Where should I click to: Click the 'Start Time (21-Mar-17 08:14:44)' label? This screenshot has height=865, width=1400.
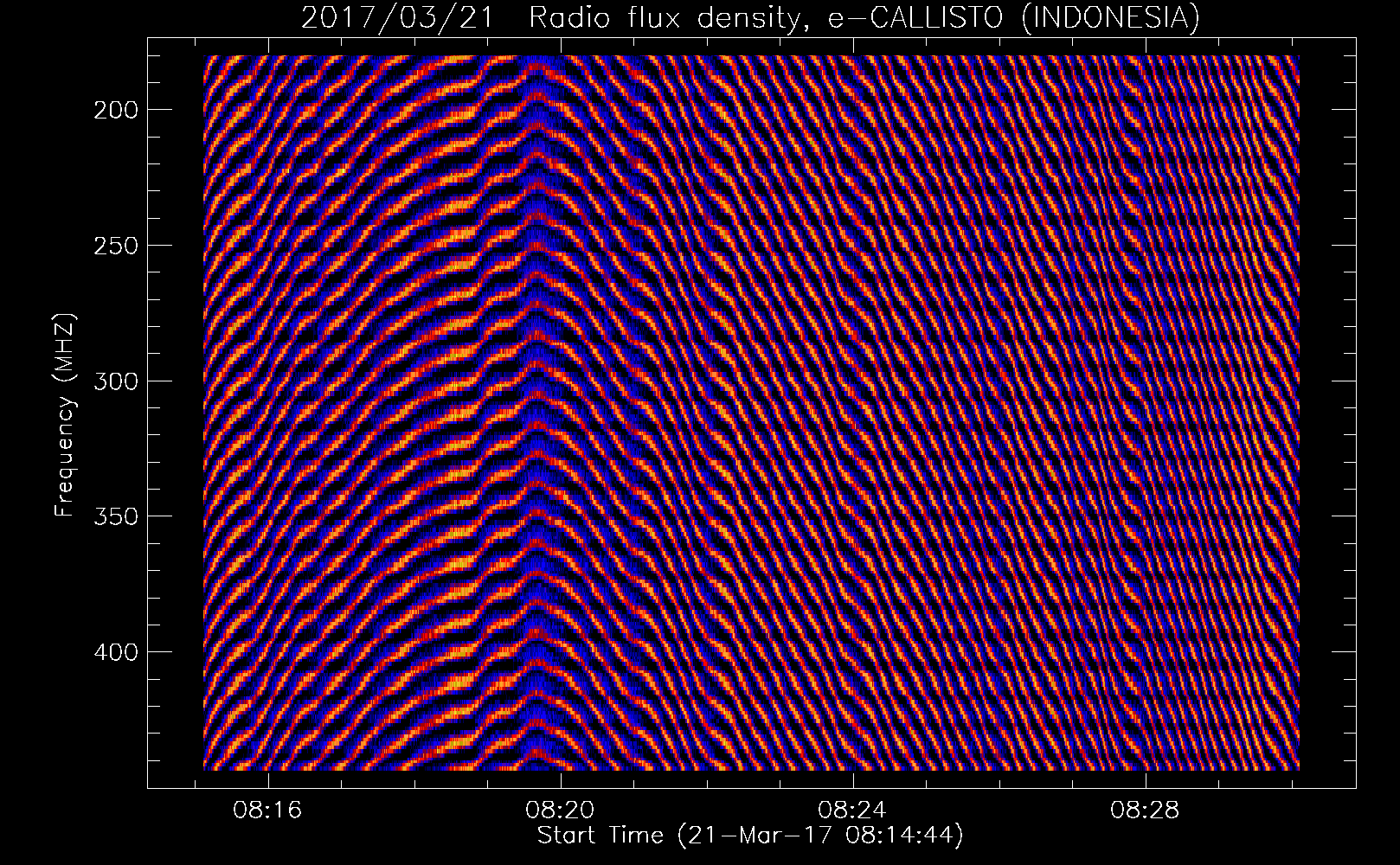[750, 836]
